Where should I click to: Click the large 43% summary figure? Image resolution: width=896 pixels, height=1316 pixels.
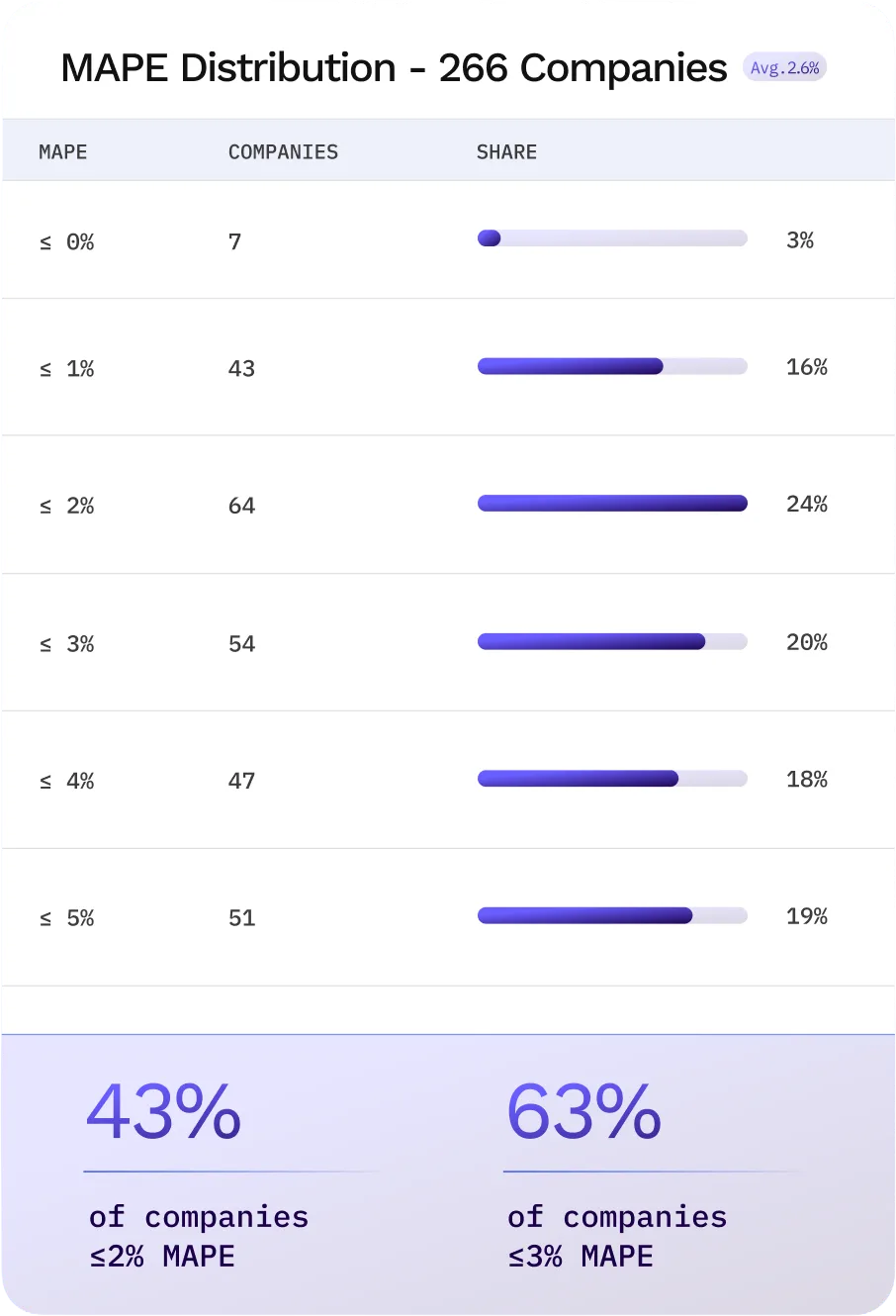[164, 1111]
